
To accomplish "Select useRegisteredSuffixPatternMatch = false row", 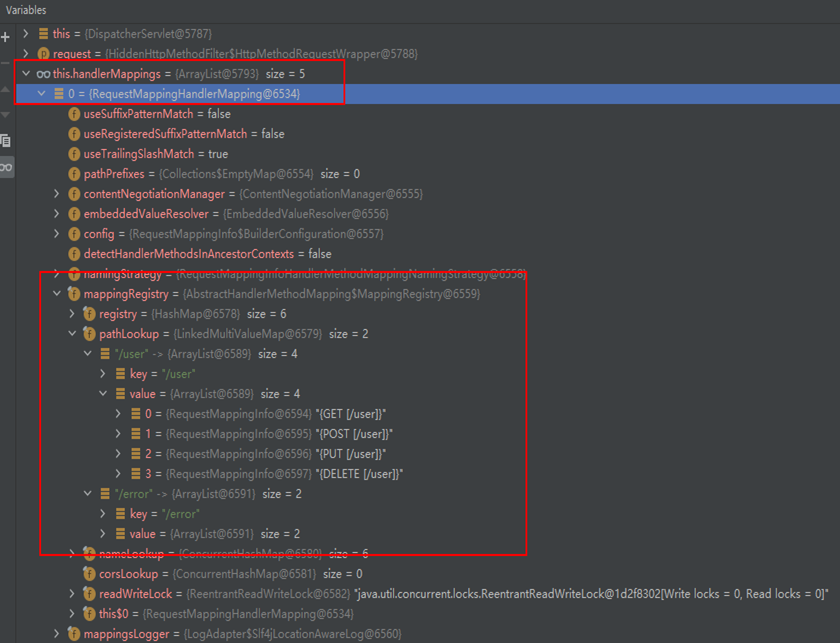I will [x=428, y=134].
